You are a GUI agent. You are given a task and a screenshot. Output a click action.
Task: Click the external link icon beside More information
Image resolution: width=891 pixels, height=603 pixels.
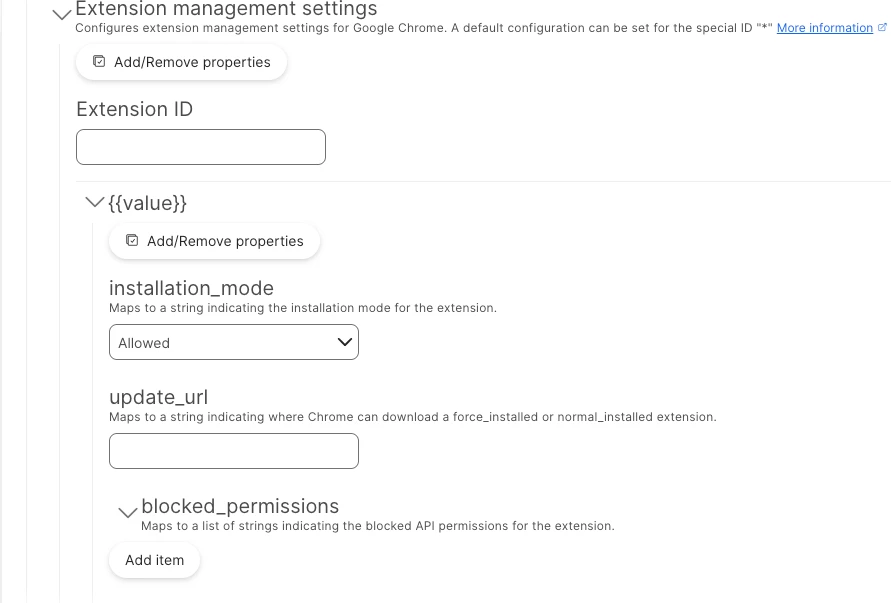click(882, 27)
